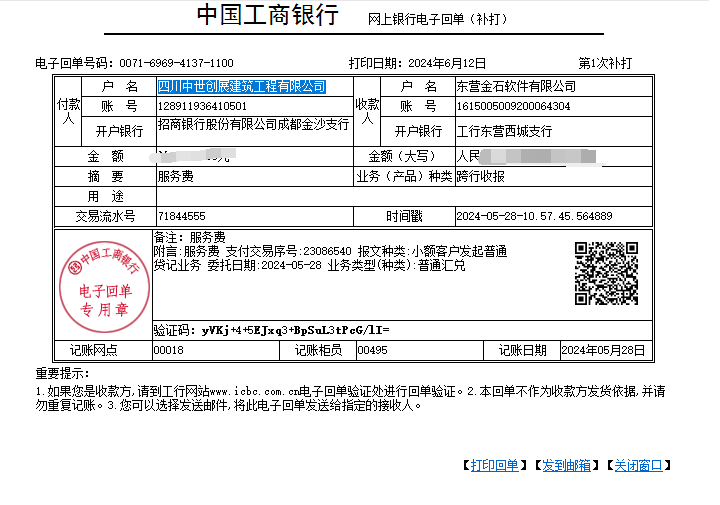The height and width of the screenshot is (505, 720).
Task: Click the 验证码 verification code line
Action: click(271, 330)
